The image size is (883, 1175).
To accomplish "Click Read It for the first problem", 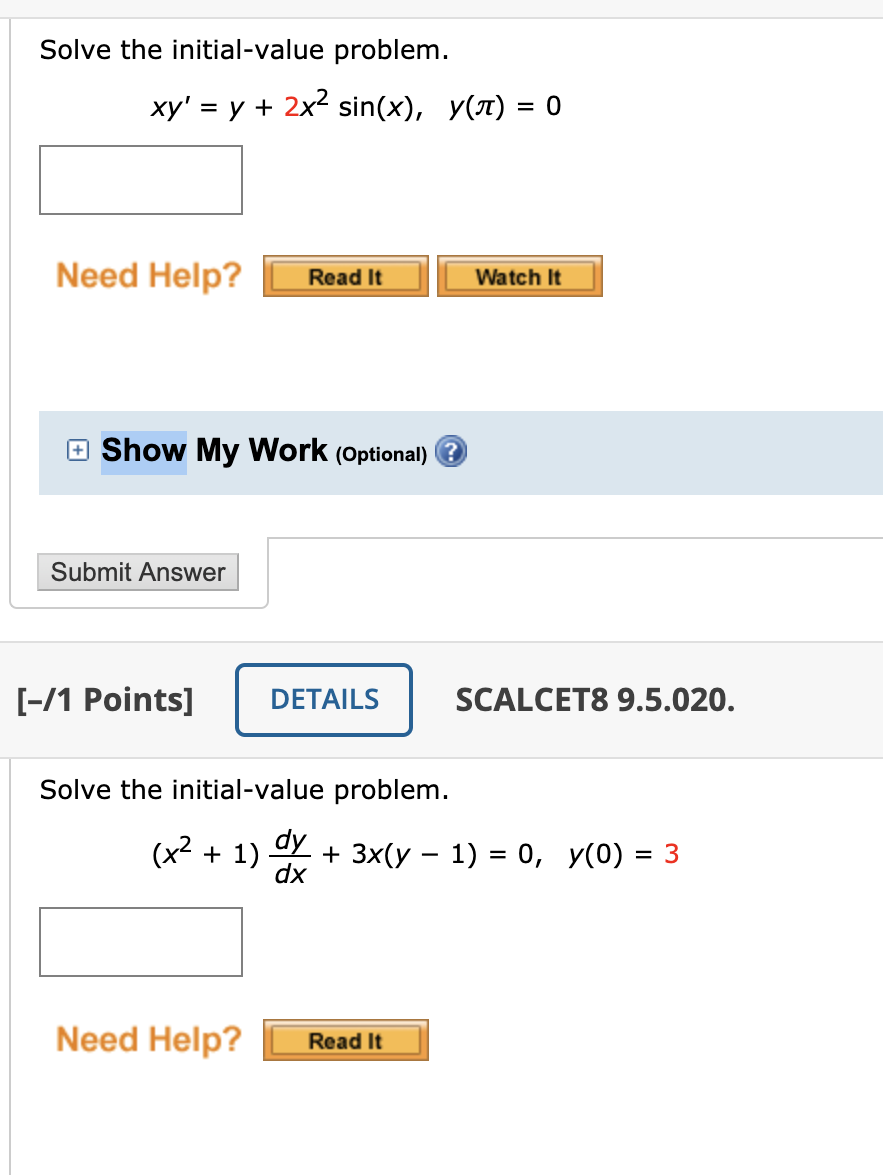I will click(345, 275).
